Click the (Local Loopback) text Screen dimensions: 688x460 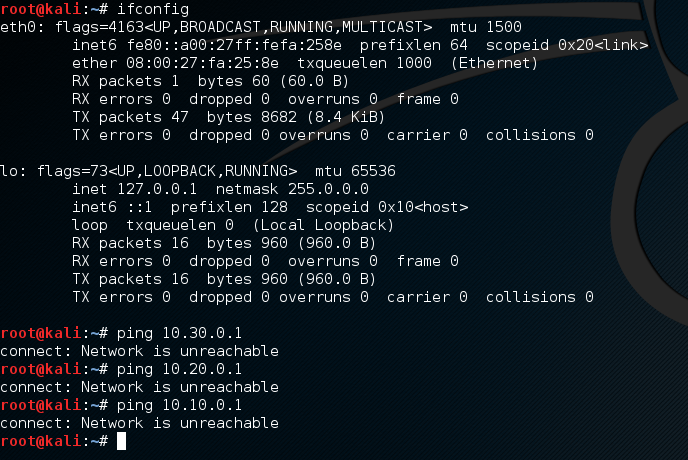(323, 225)
